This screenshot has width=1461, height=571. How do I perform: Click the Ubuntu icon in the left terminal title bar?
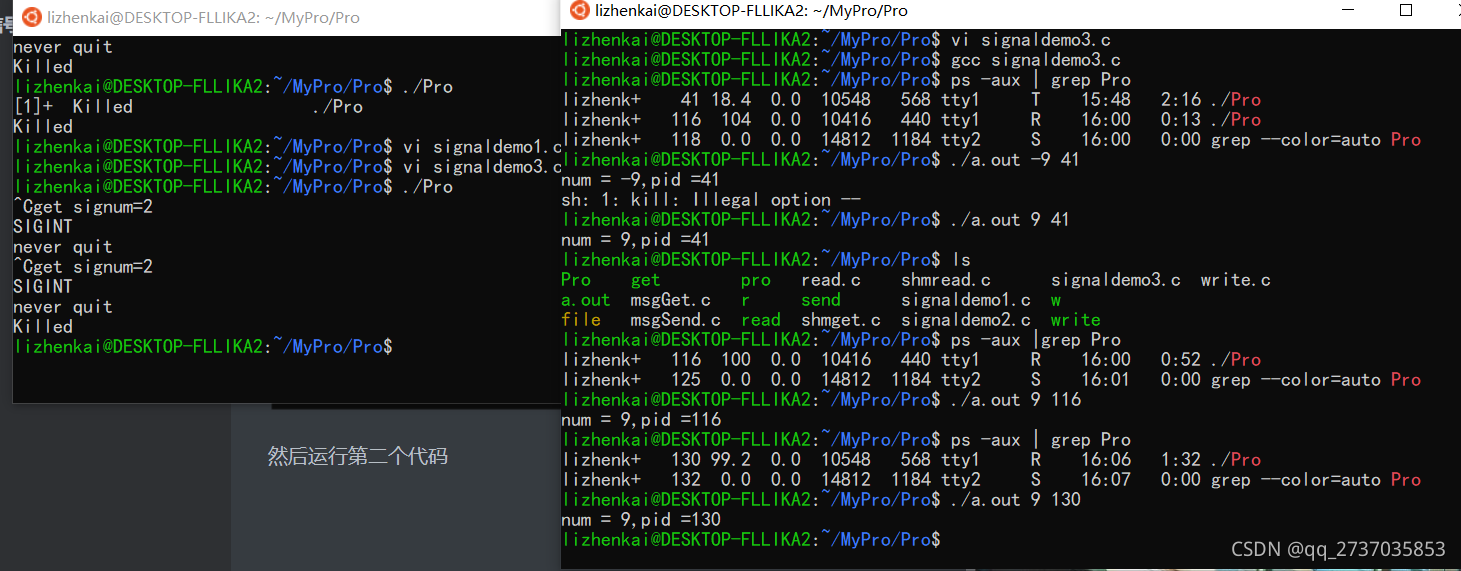(32, 17)
